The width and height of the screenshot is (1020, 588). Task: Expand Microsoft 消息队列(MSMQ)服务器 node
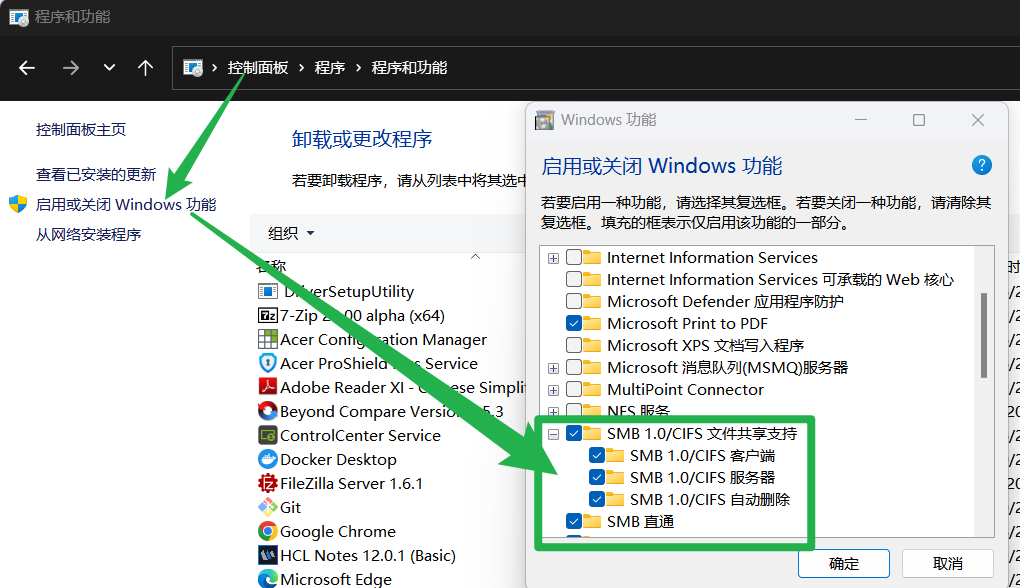[x=554, y=368]
